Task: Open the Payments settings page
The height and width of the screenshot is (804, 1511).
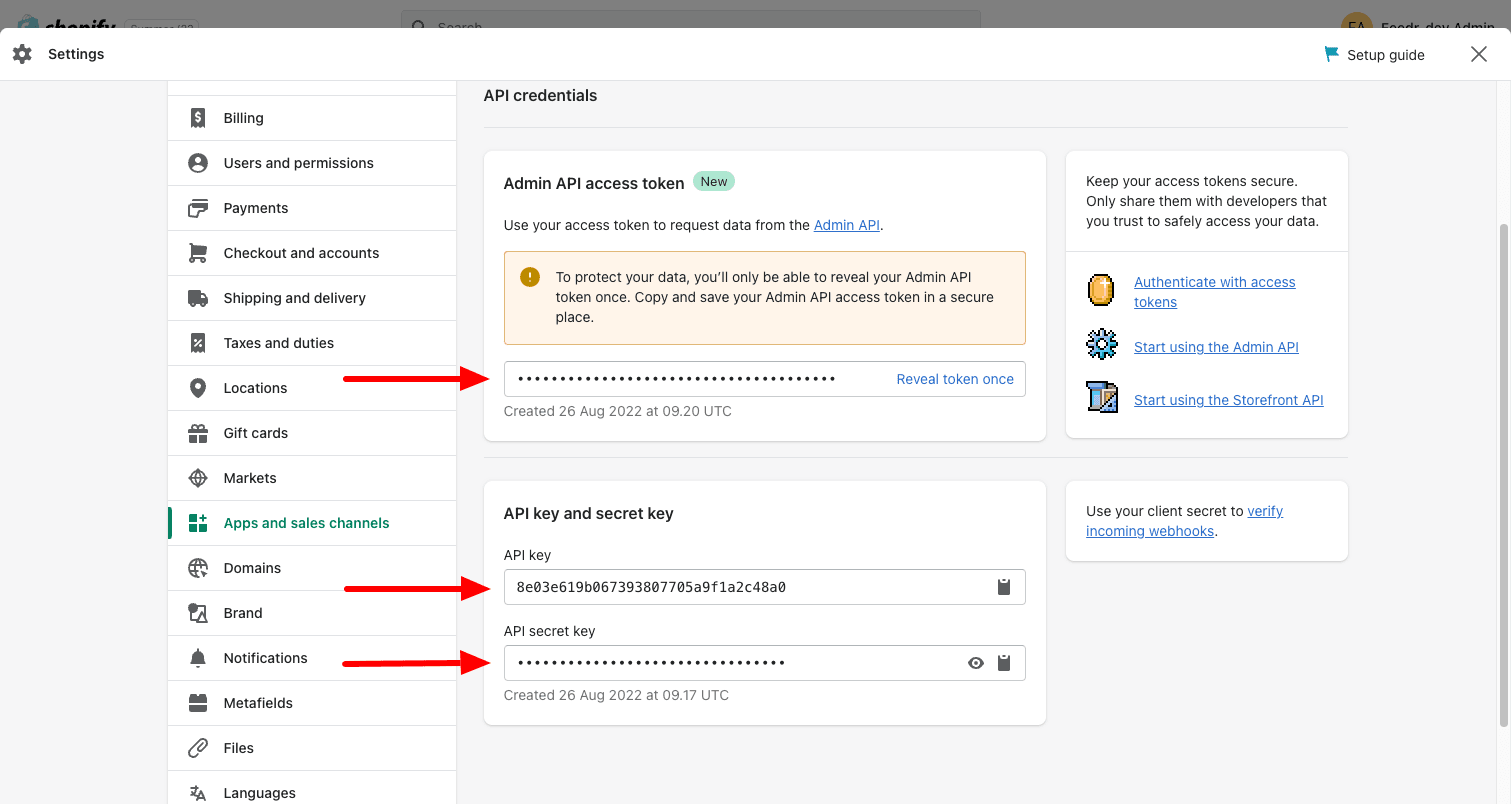Action: point(256,208)
